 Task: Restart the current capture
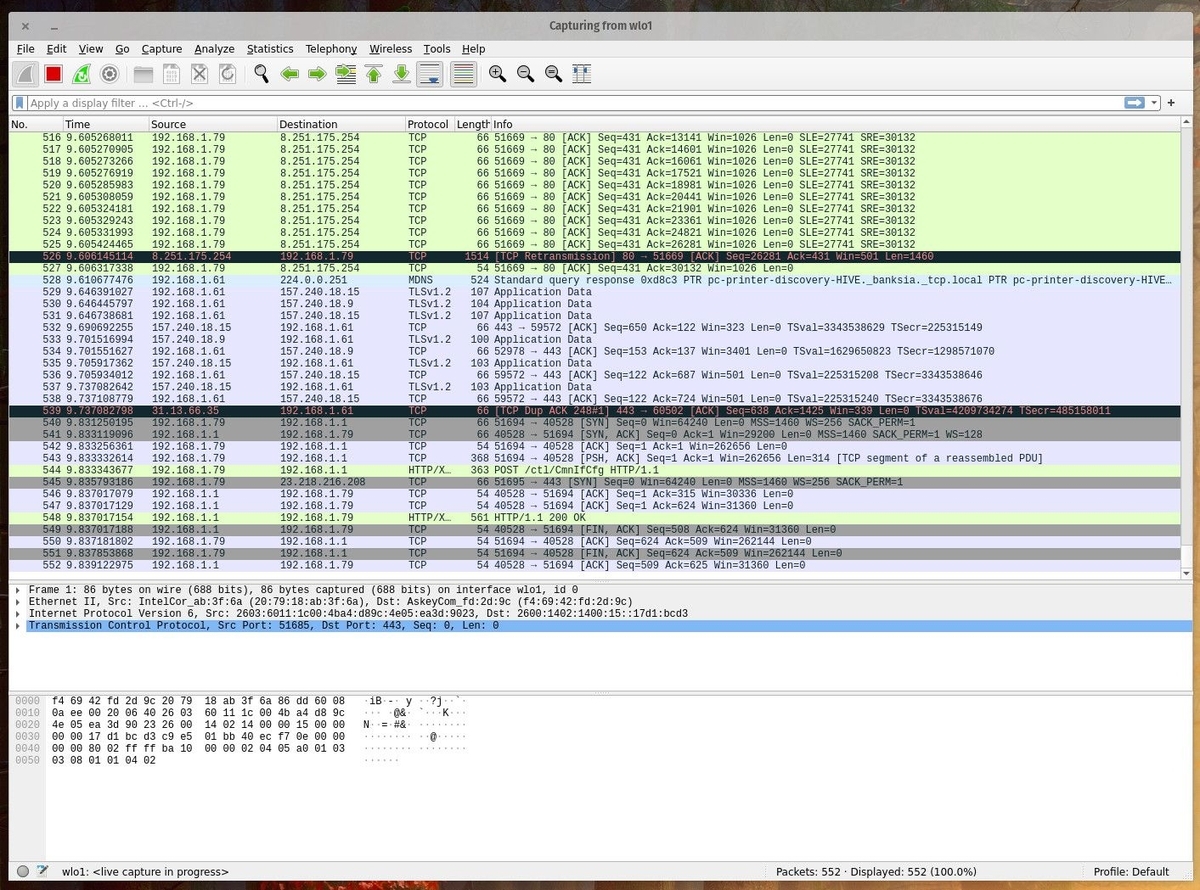pos(81,73)
